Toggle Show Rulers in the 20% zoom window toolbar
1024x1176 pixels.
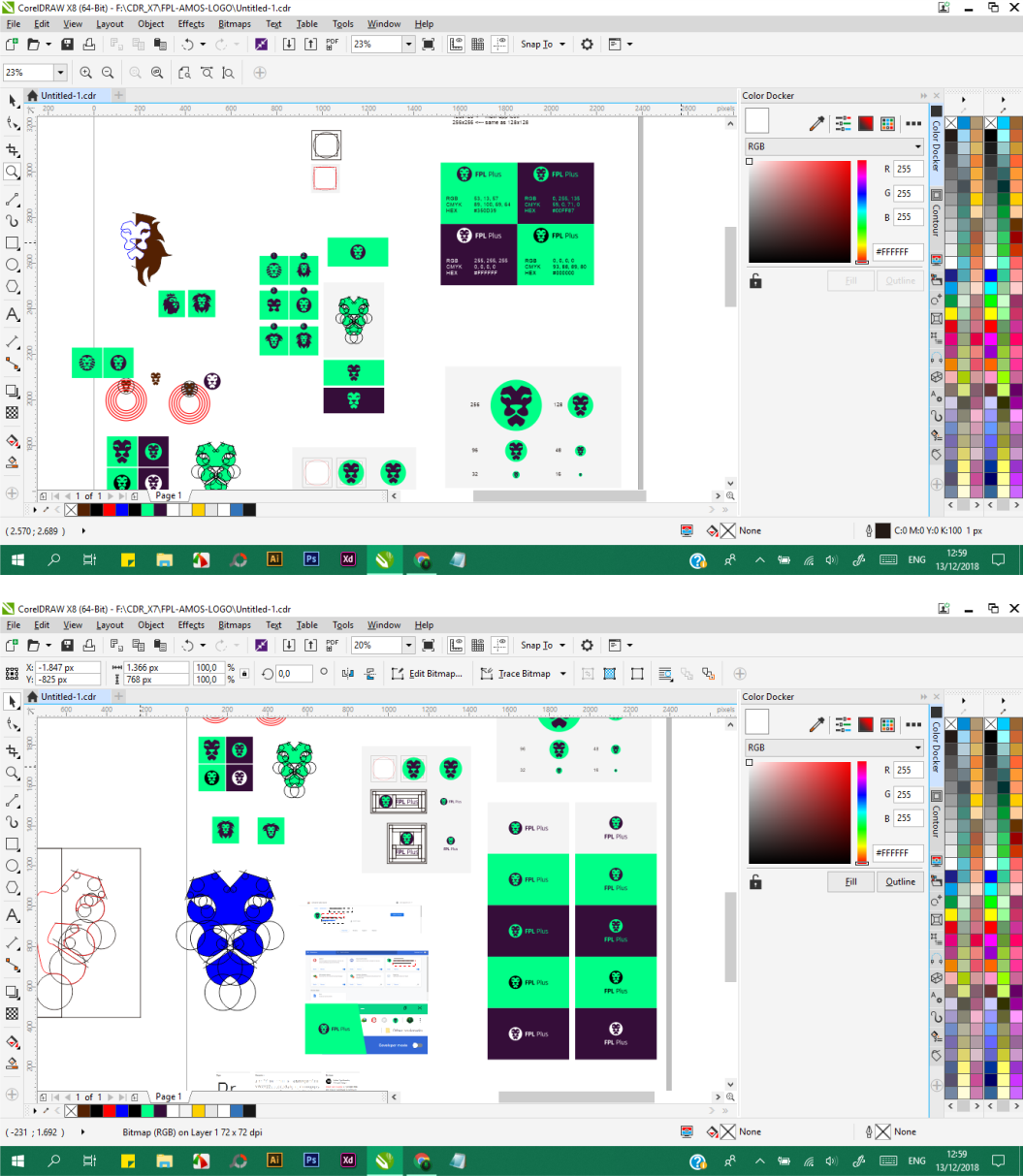click(x=456, y=645)
